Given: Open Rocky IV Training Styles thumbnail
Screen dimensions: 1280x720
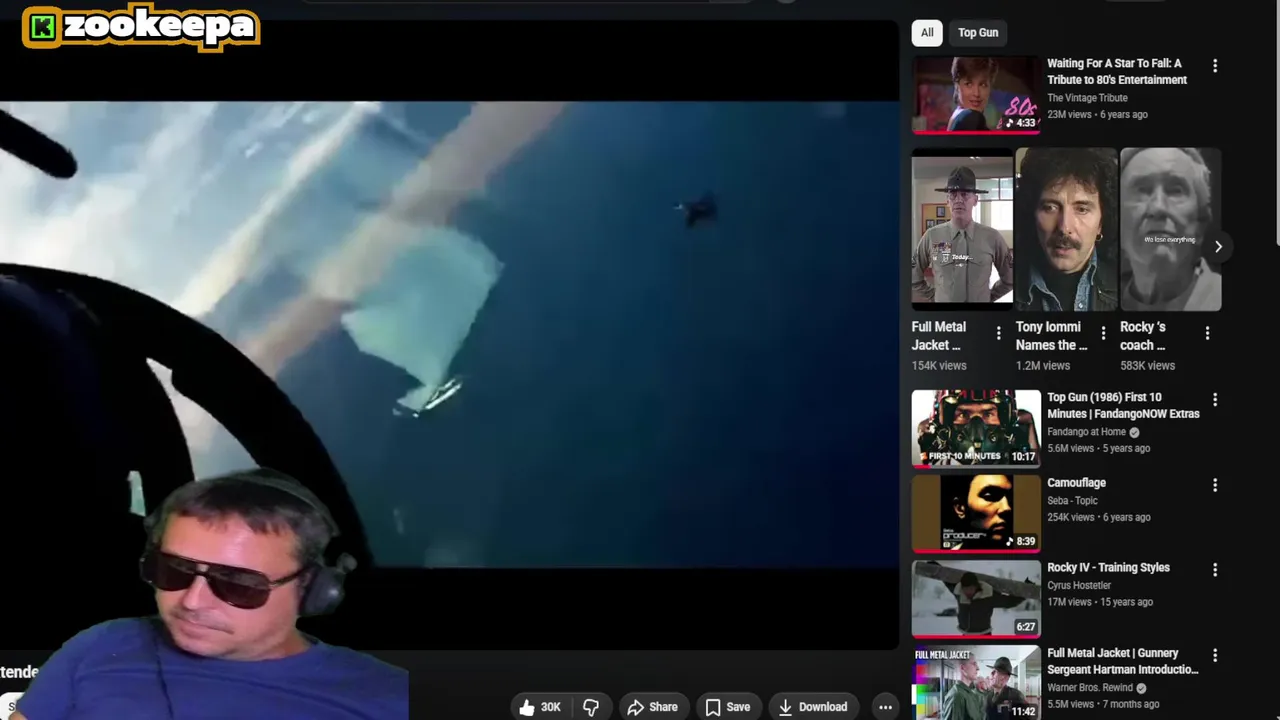Looking at the screenshot, I should [976, 598].
